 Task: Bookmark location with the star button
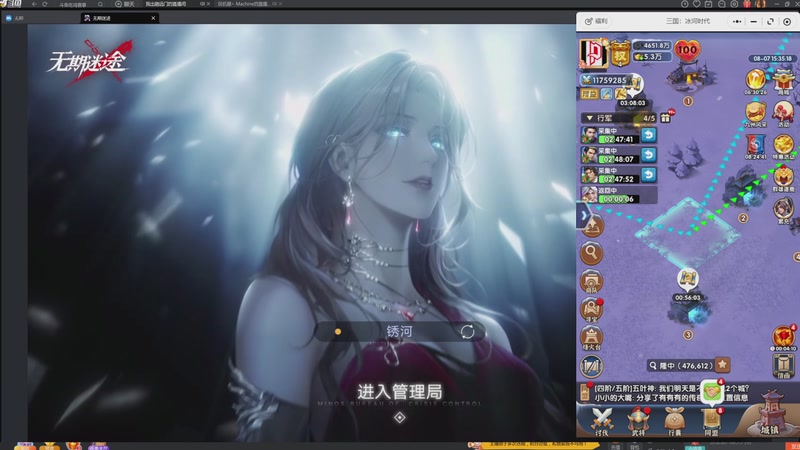click(x=722, y=365)
